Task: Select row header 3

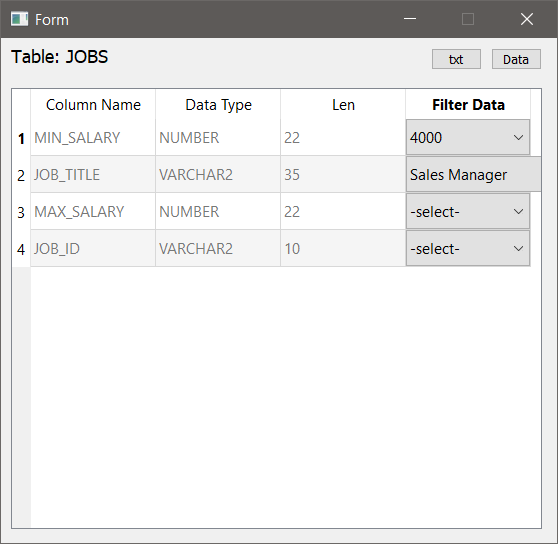Action: click(21, 212)
